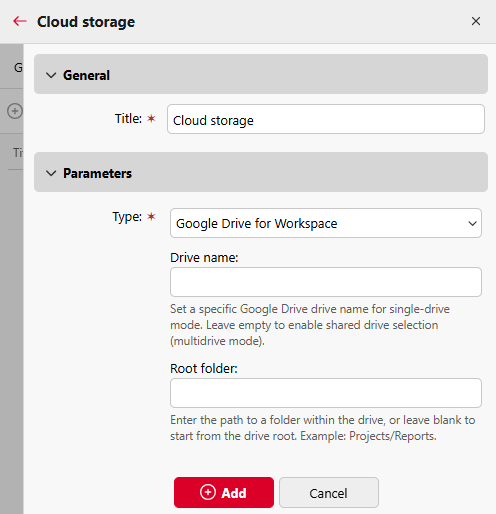Viewport: 496px width, 514px height.
Task: Open the Type dropdown list
Action: click(x=326, y=223)
